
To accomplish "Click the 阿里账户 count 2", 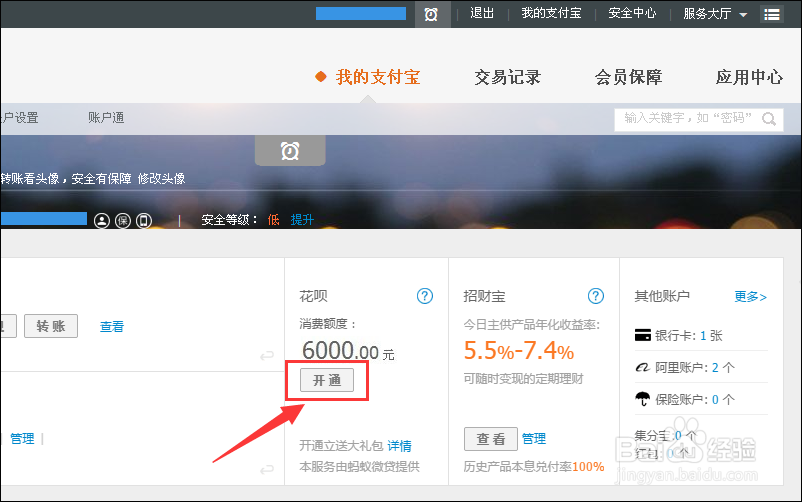I will click(715, 367).
